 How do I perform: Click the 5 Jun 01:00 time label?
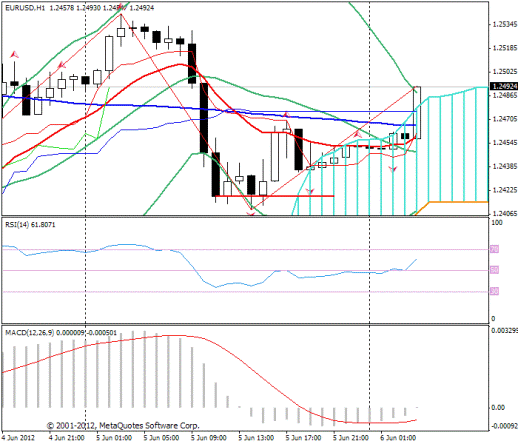114,438
